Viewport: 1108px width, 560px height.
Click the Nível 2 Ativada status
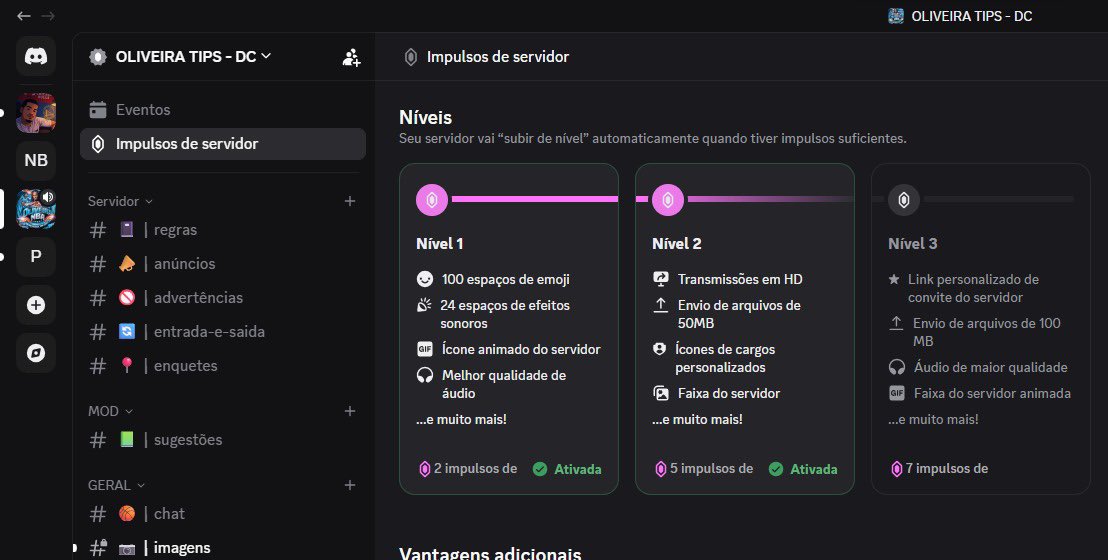803,469
